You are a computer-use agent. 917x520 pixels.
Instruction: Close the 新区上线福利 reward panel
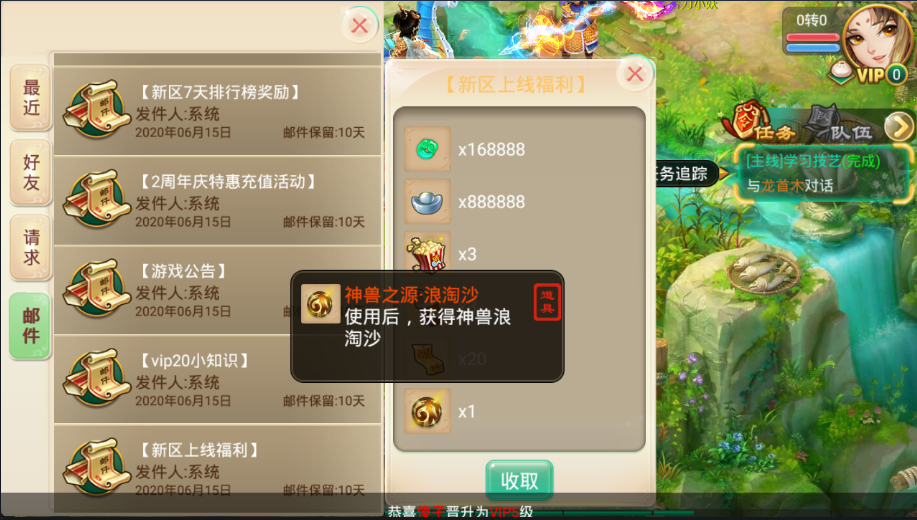635,74
